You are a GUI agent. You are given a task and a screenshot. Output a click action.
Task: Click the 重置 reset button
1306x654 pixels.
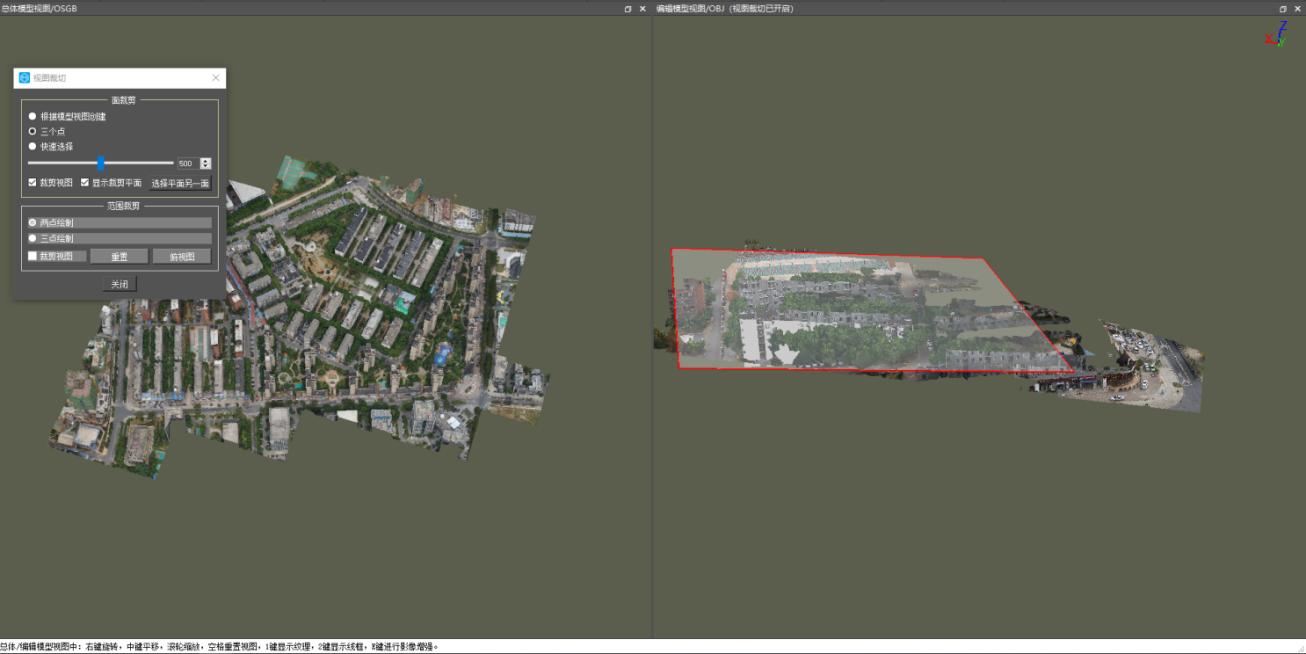119,256
